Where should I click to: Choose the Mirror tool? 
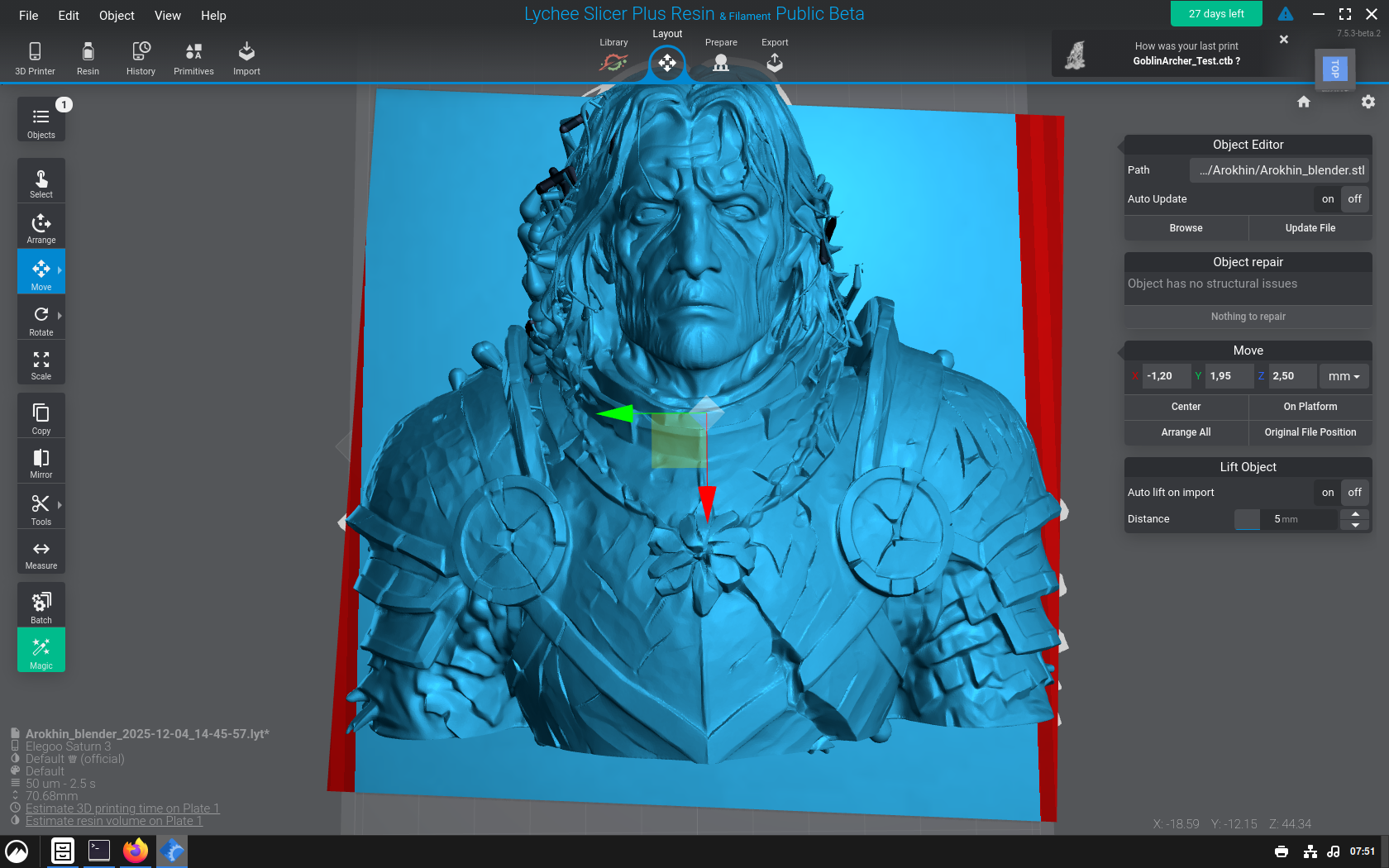41,462
